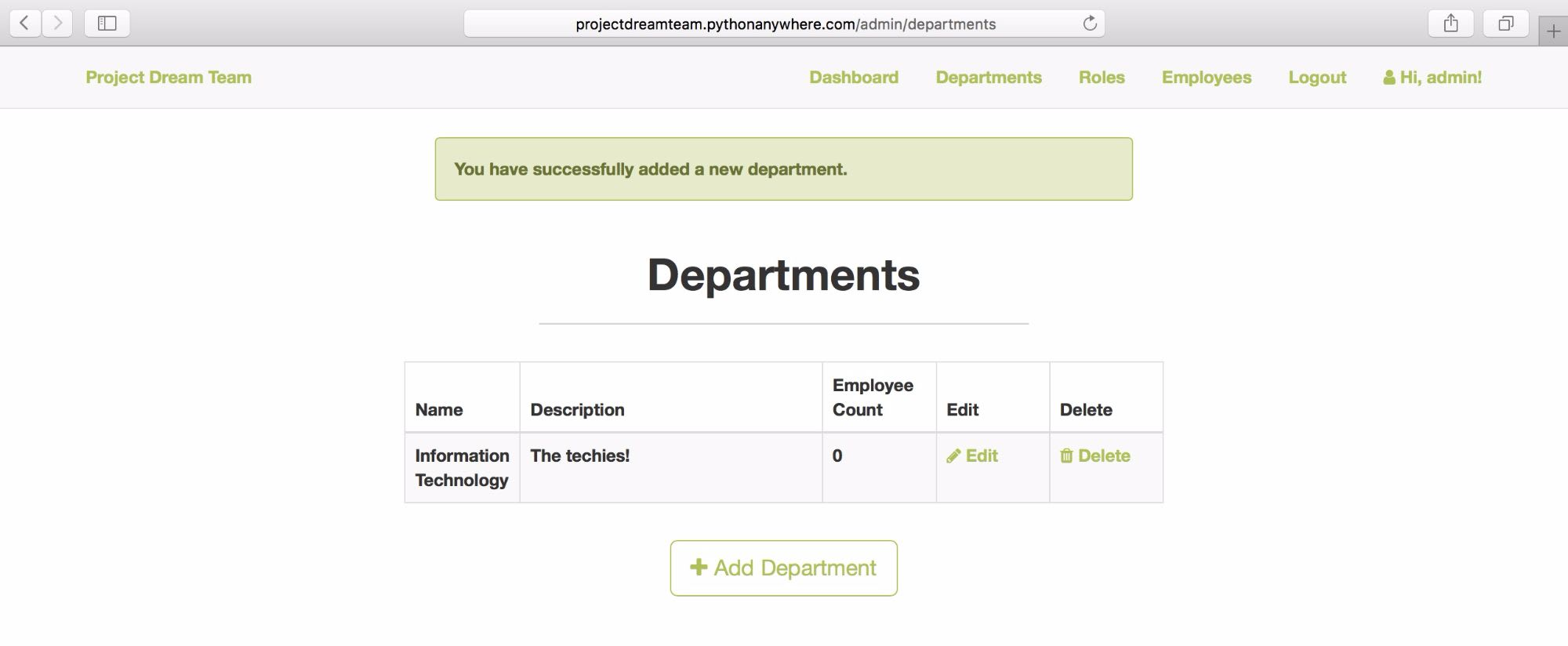The width and height of the screenshot is (1568, 646).
Task: Click the successfully added department alert message
Action: click(784, 169)
